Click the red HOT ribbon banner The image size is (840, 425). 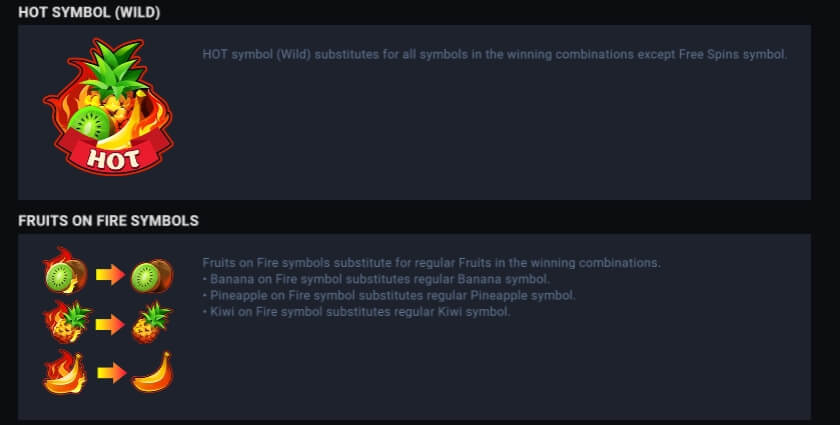(114, 153)
